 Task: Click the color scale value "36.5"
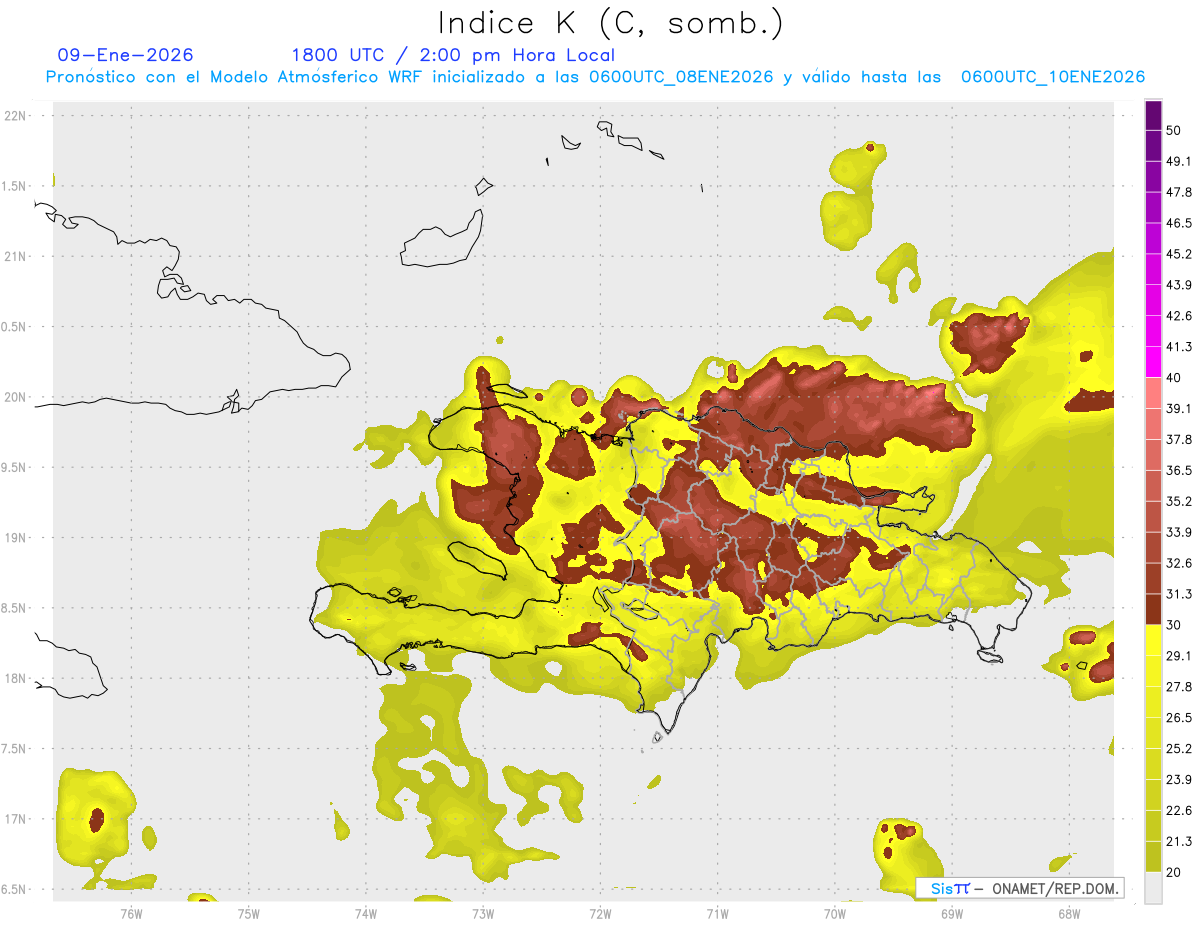coord(1179,470)
